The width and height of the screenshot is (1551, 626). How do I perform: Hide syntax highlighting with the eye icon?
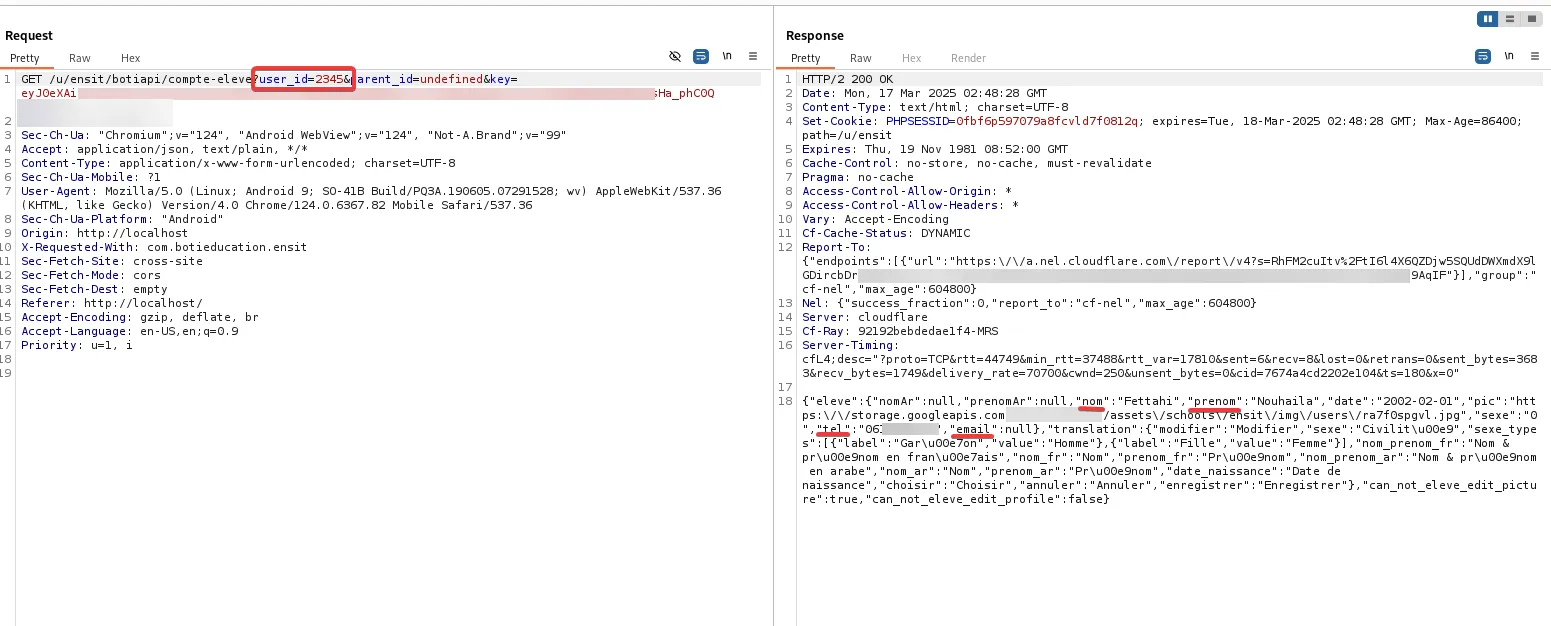pos(675,56)
